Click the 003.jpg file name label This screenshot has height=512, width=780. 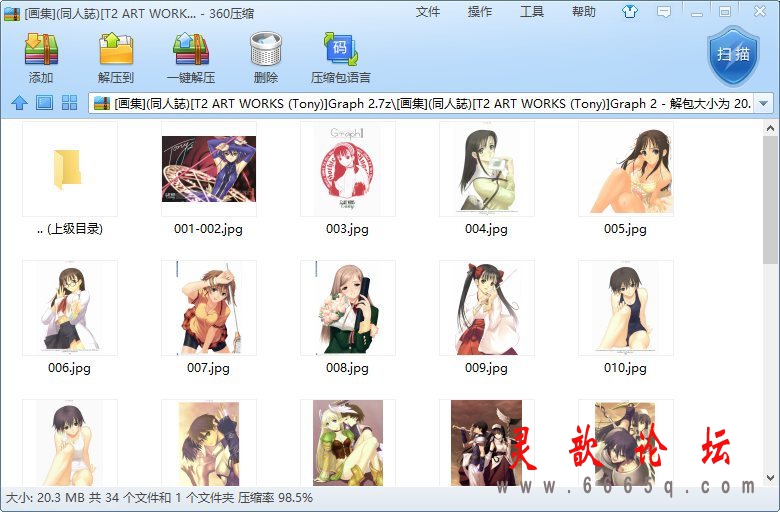[347, 229]
